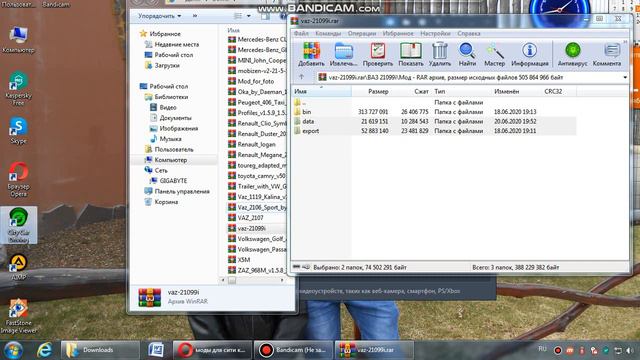Sort archive by Имя column

coord(322,91)
